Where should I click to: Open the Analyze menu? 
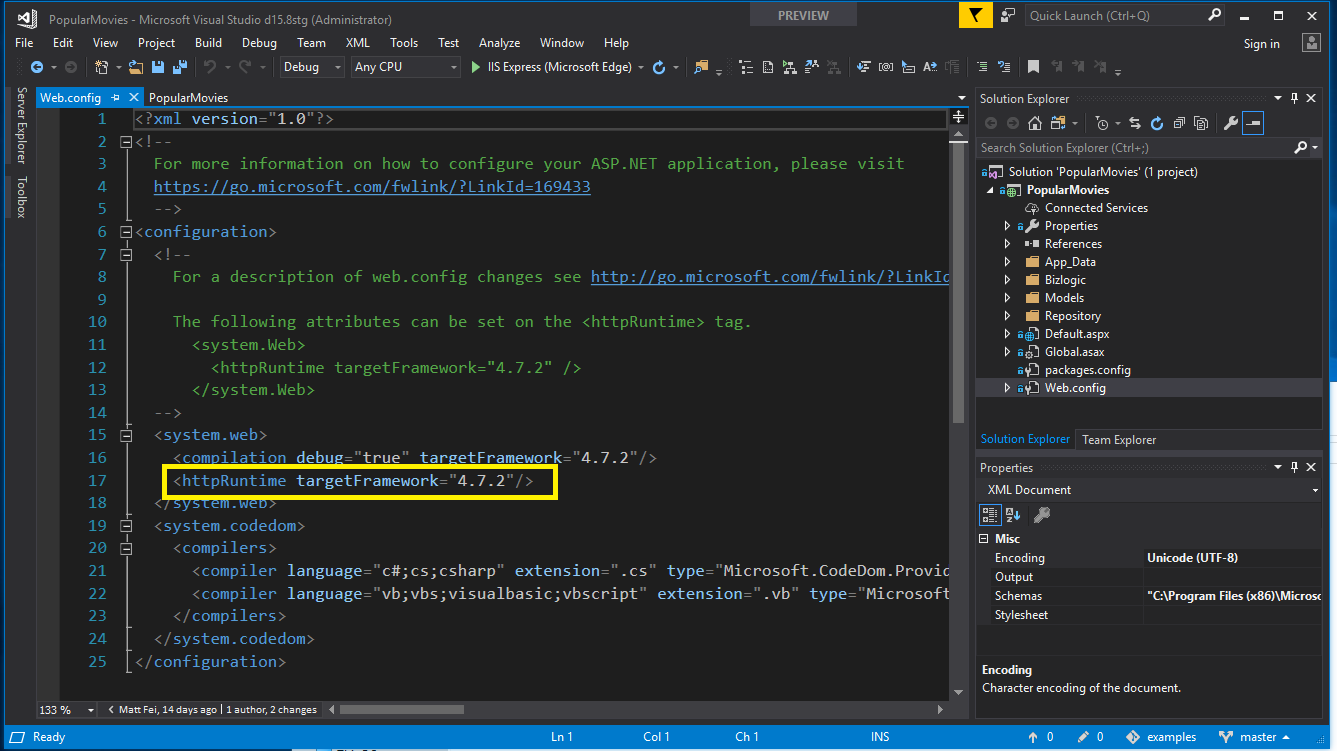(x=499, y=42)
